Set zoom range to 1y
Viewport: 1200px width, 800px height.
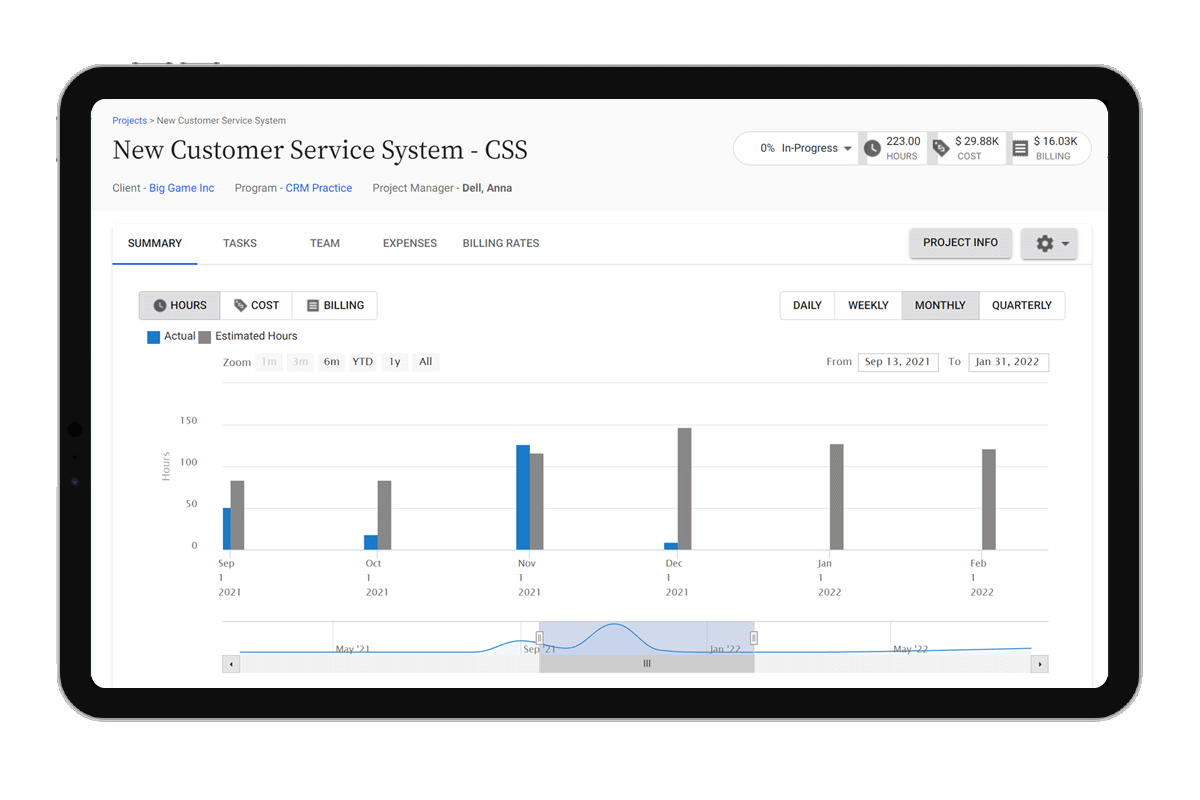tap(395, 362)
